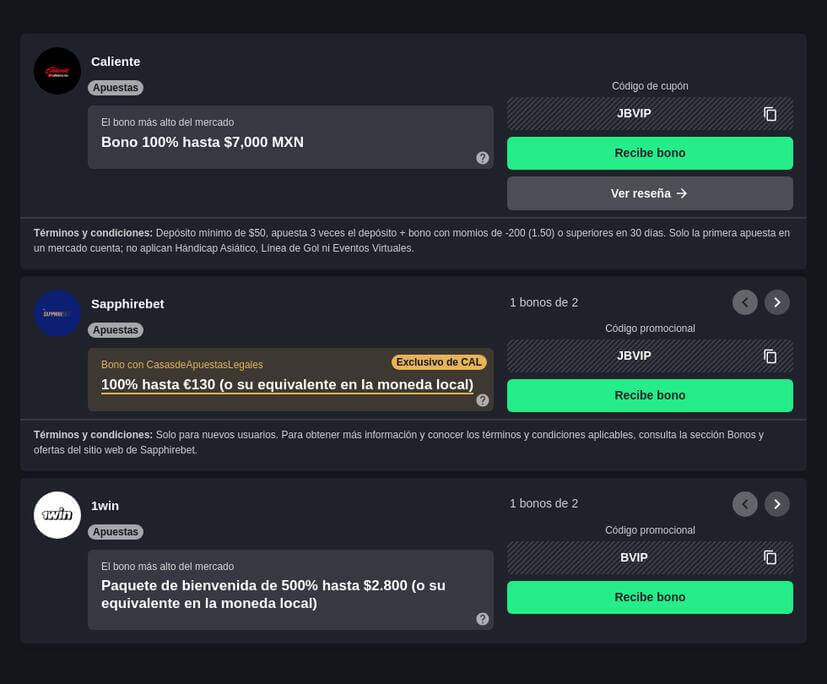The image size is (827, 684).
Task: Click the Sapphirebet '1 bonos de 2' counter
Action: coord(544,303)
